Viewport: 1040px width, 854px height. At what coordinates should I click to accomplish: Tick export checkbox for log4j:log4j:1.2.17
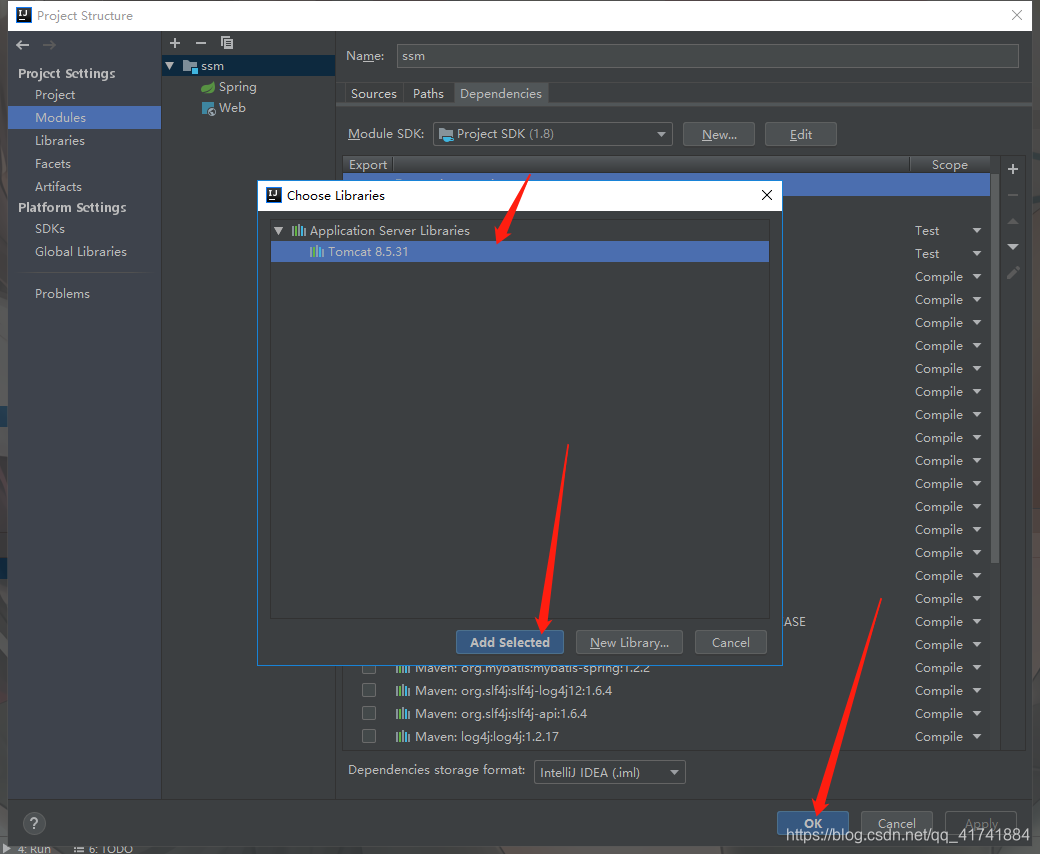[x=369, y=736]
